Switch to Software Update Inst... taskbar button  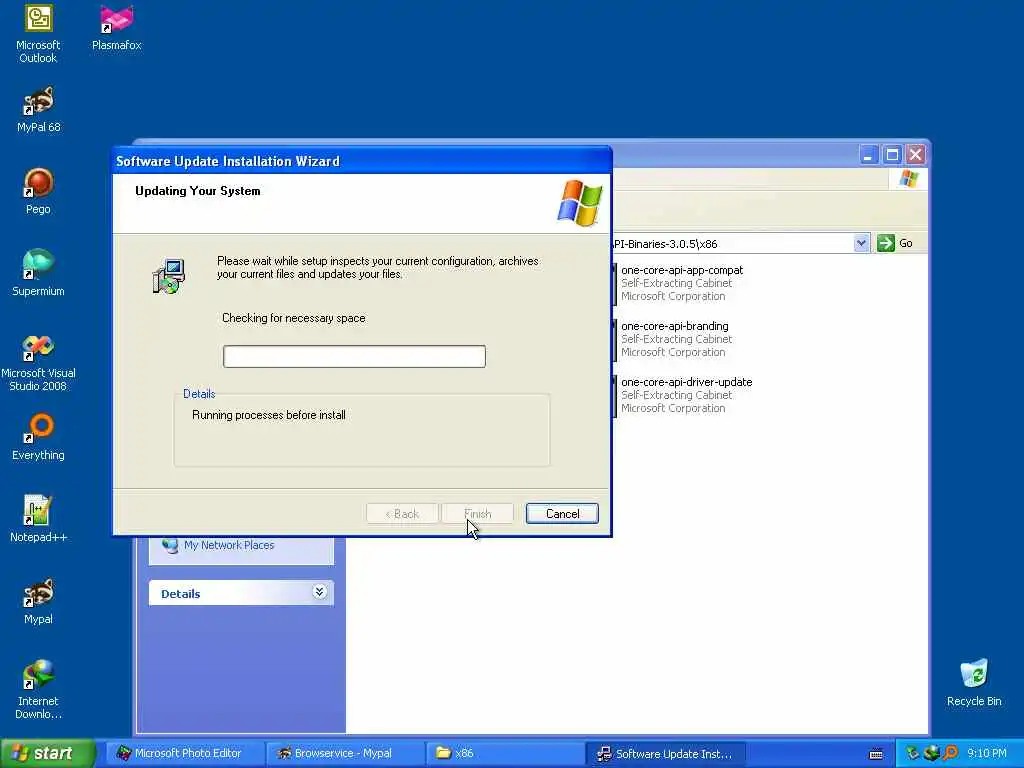[x=666, y=754]
